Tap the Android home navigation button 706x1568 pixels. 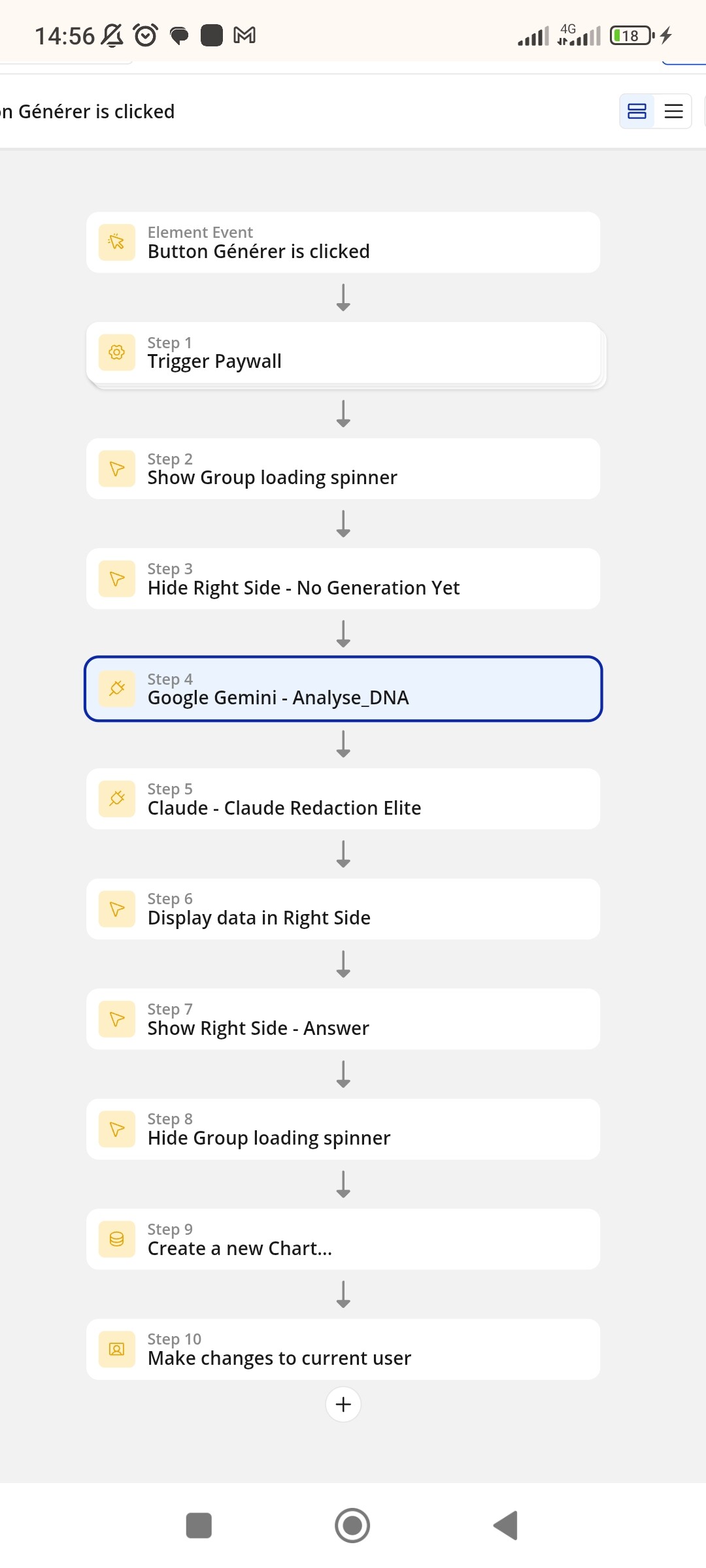pos(352,1526)
